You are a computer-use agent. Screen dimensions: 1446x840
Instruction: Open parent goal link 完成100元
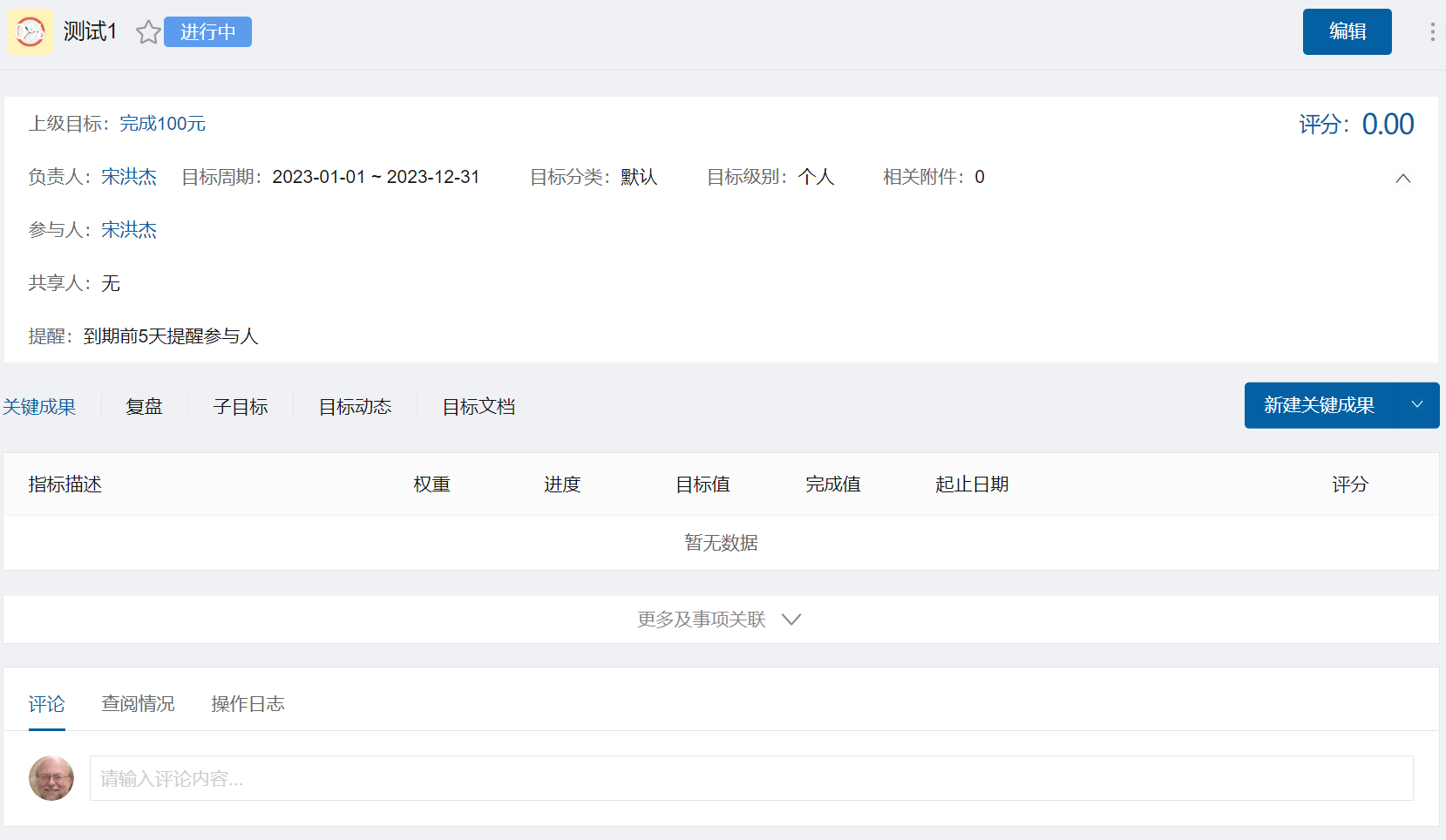pyautogui.click(x=162, y=124)
